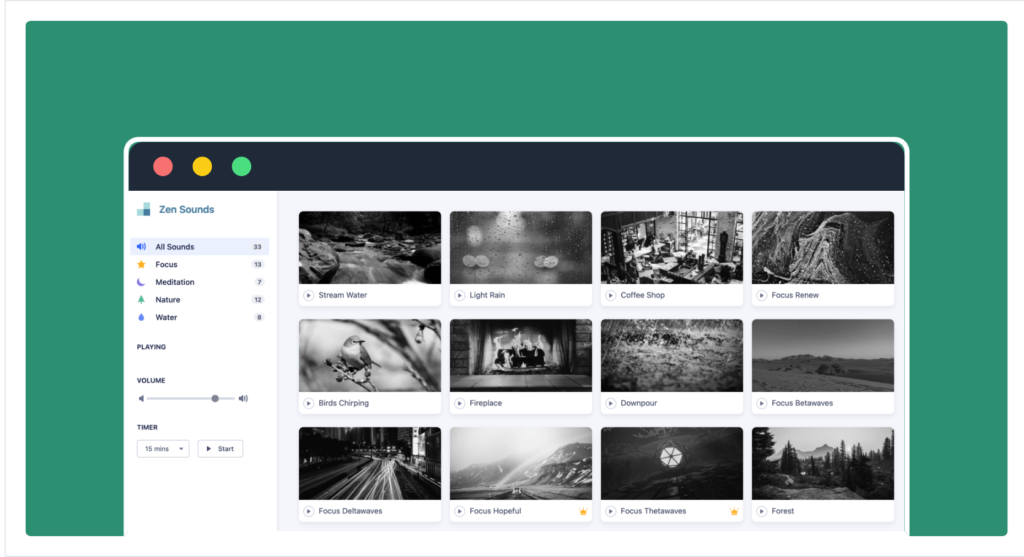
Task: Filter by Water sounds
Action: tap(200, 317)
